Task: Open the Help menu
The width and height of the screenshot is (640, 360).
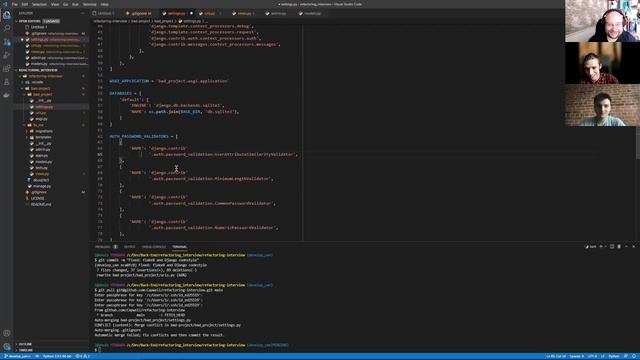Action: [104, 4]
